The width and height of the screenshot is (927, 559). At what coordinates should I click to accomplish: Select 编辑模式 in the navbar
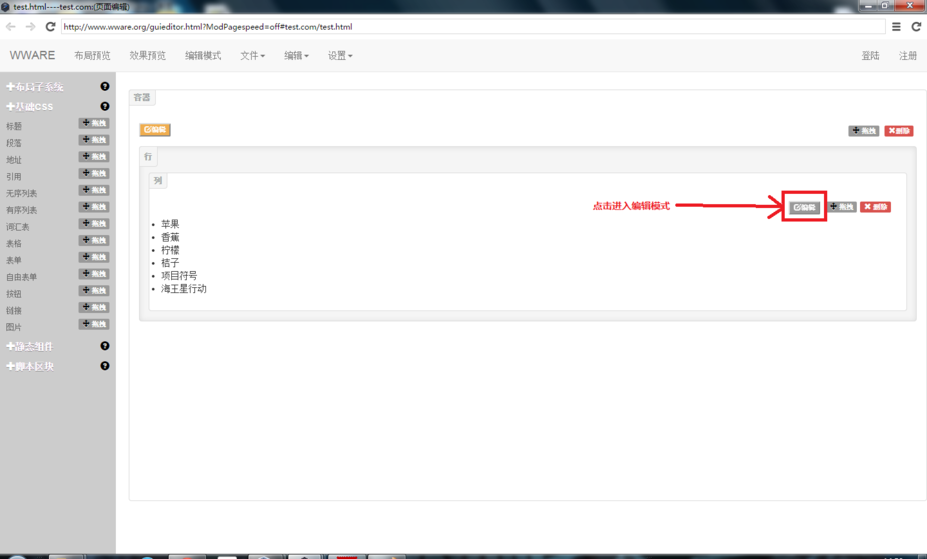[x=203, y=56]
